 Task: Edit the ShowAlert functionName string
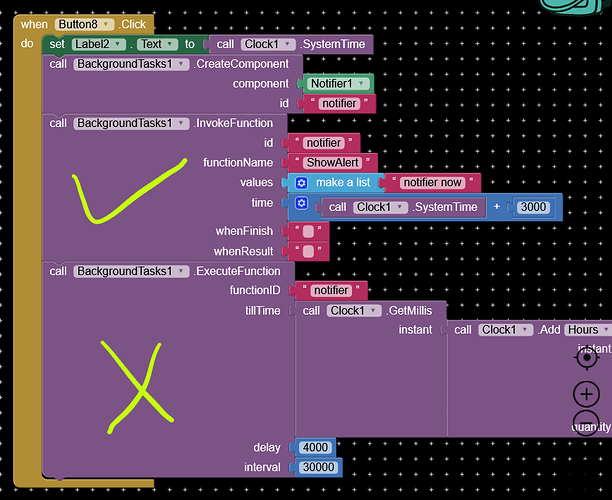coord(333,162)
